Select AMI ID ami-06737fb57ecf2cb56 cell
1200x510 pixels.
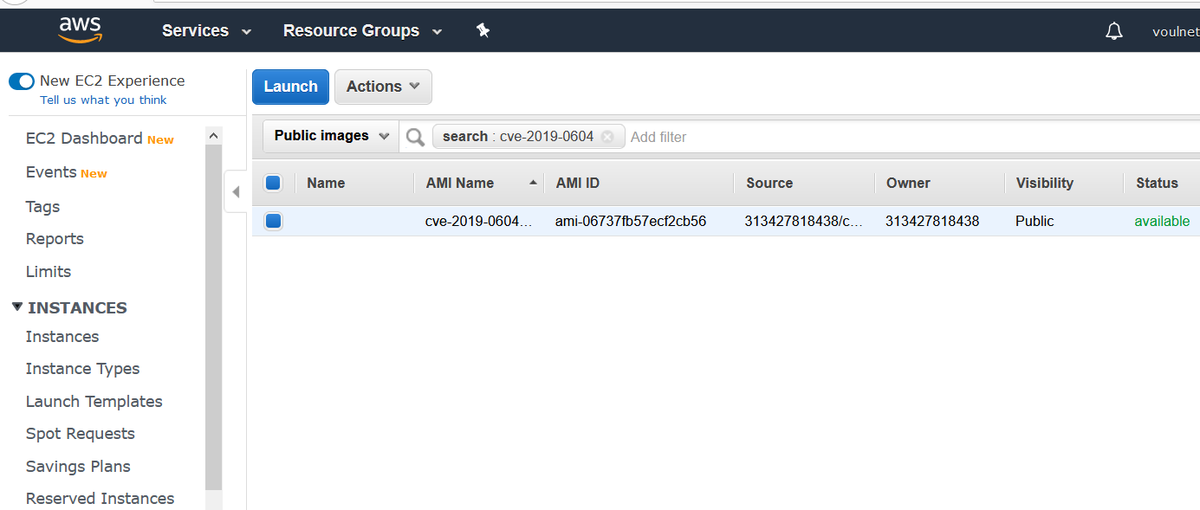pyautogui.click(x=630, y=221)
